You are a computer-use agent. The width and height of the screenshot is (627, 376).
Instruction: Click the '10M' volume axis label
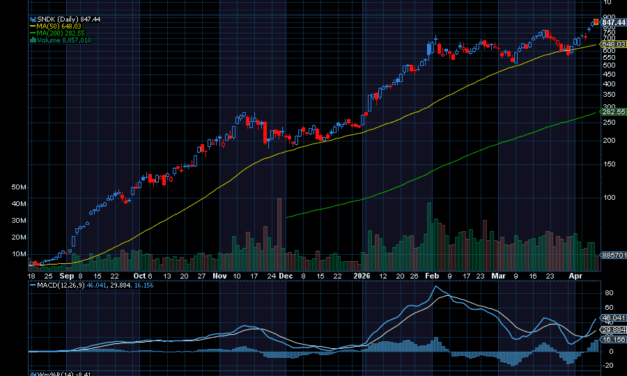19,254
